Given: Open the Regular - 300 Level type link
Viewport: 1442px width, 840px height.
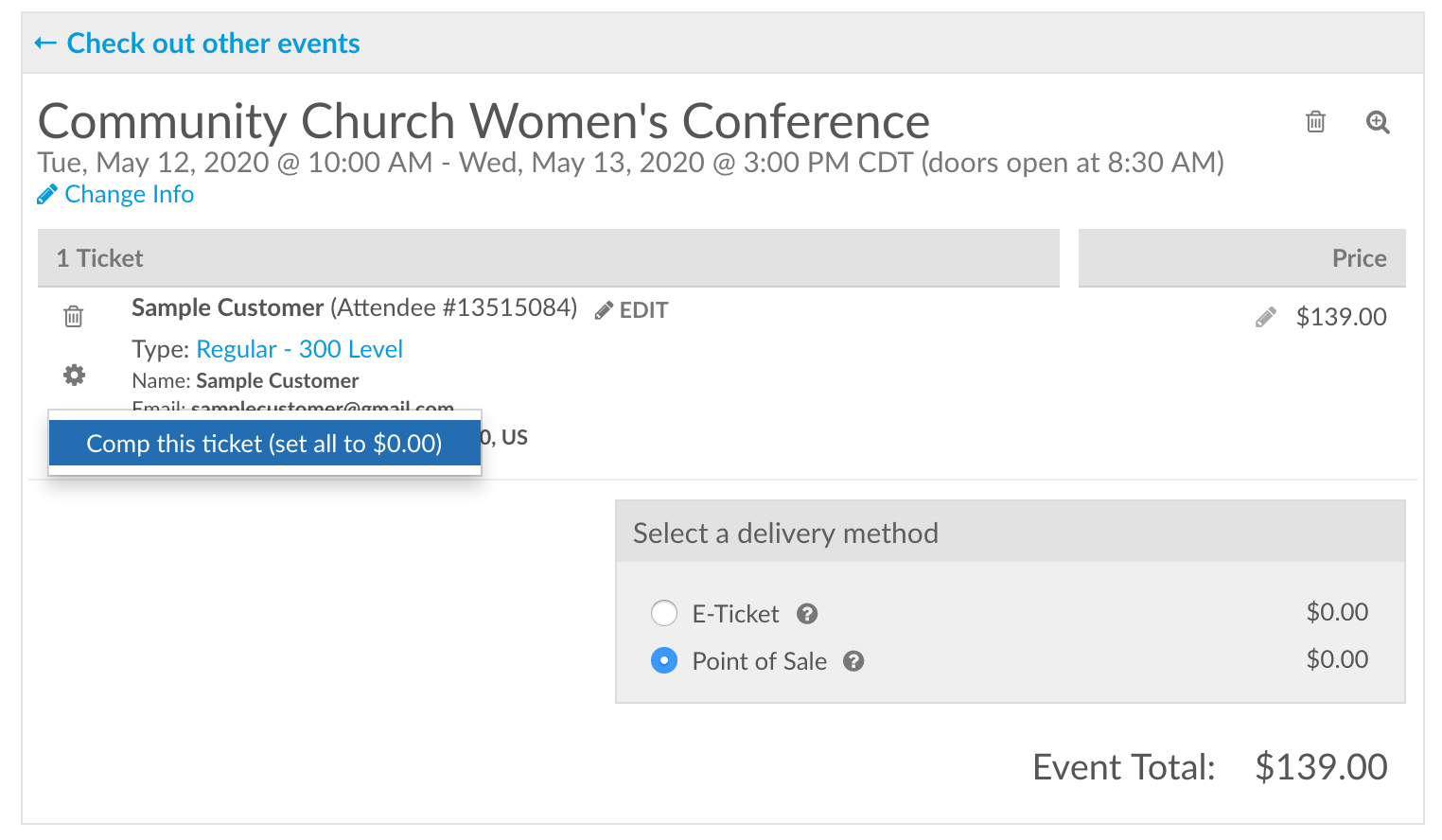Looking at the screenshot, I should coord(299,349).
